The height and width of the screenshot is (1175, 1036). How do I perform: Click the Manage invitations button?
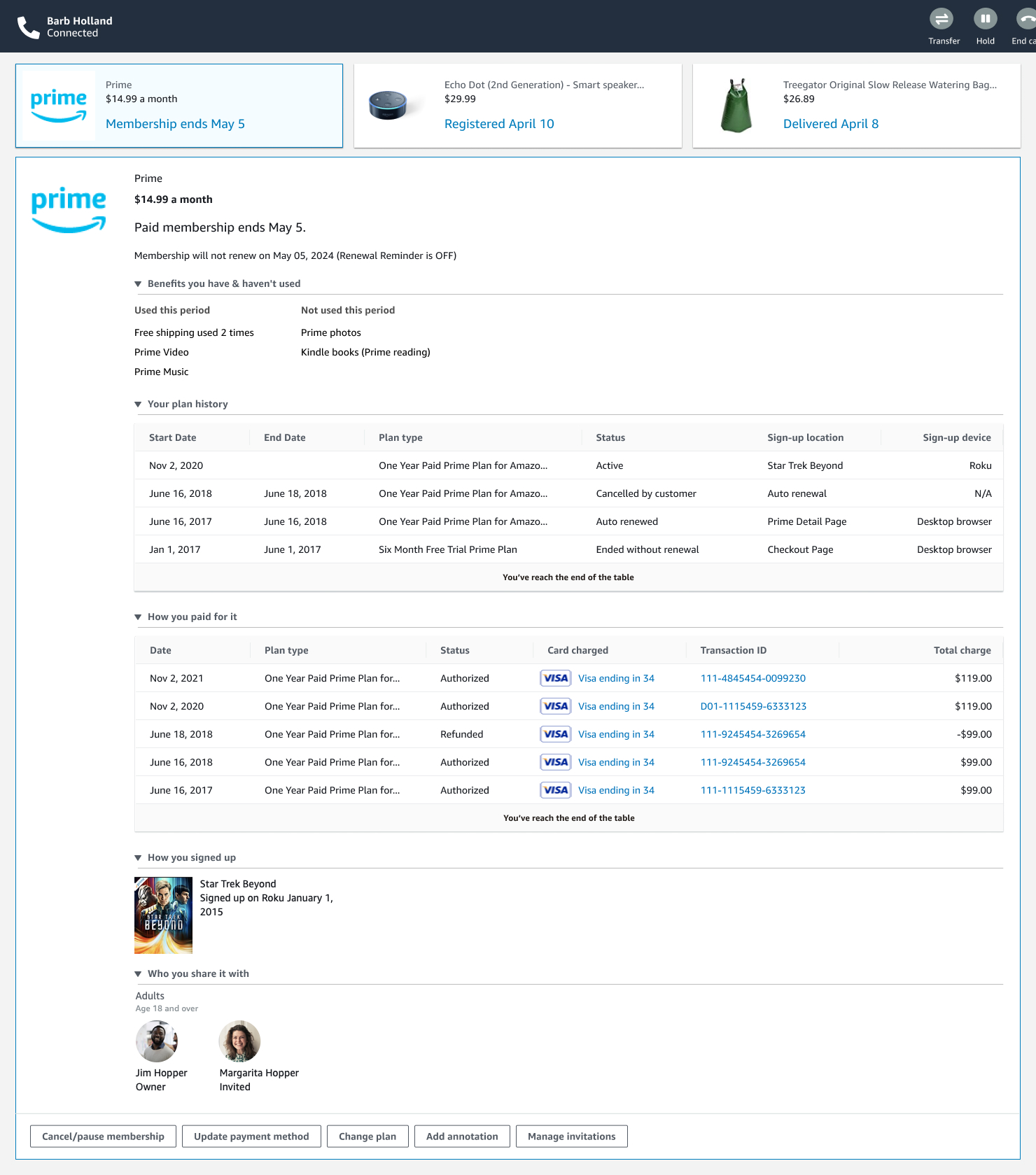[x=571, y=1137]
